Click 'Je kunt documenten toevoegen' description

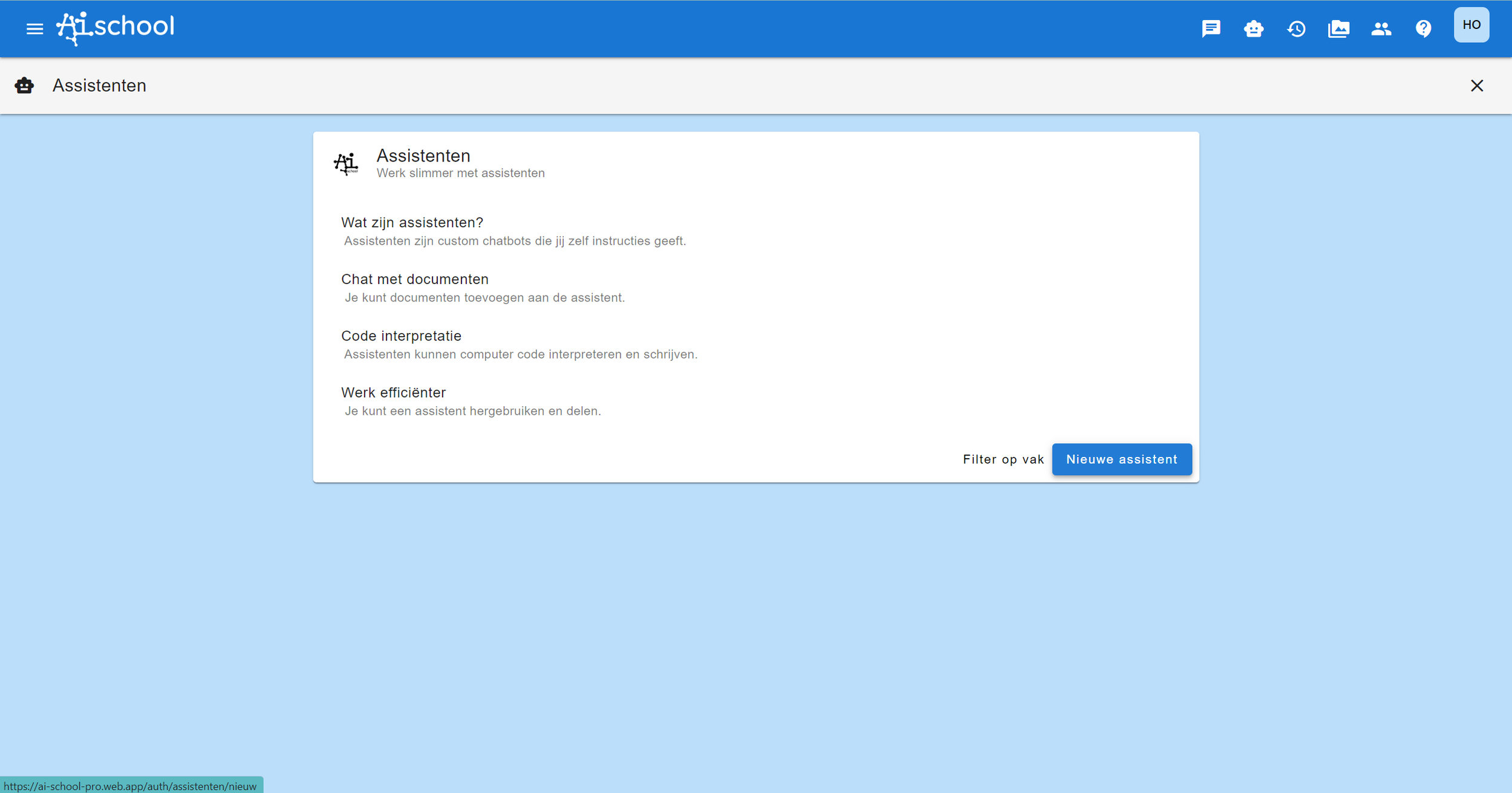[x=484, y=298]
